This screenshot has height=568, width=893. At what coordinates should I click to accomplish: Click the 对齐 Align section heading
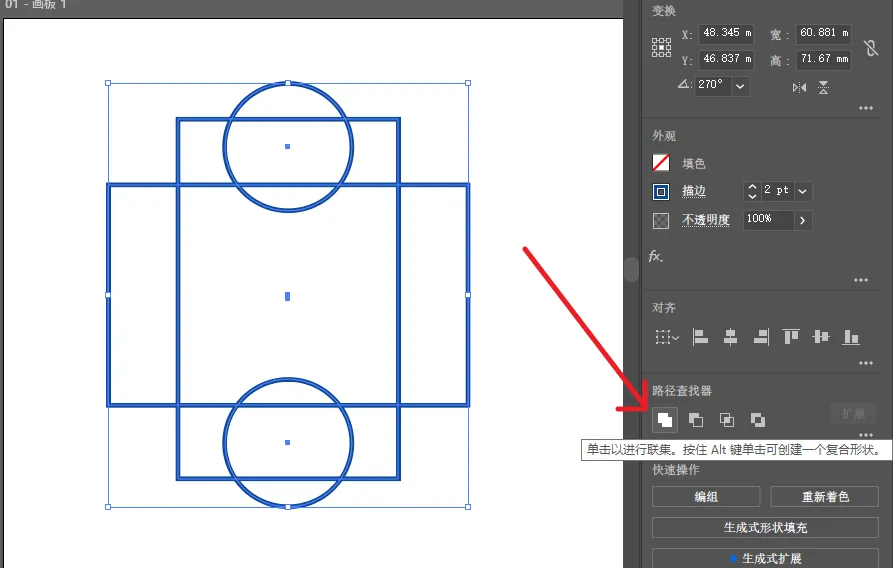(664, 308)
